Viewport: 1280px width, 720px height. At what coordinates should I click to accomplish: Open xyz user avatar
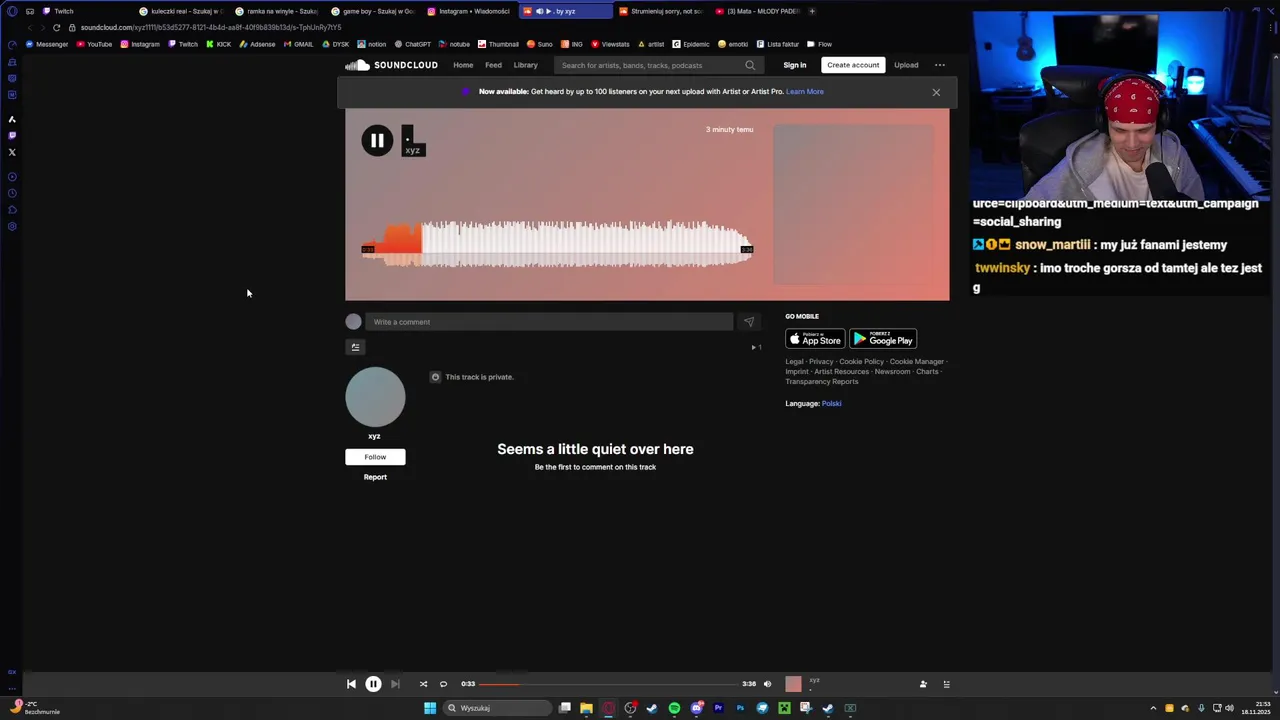coord(375,397)
